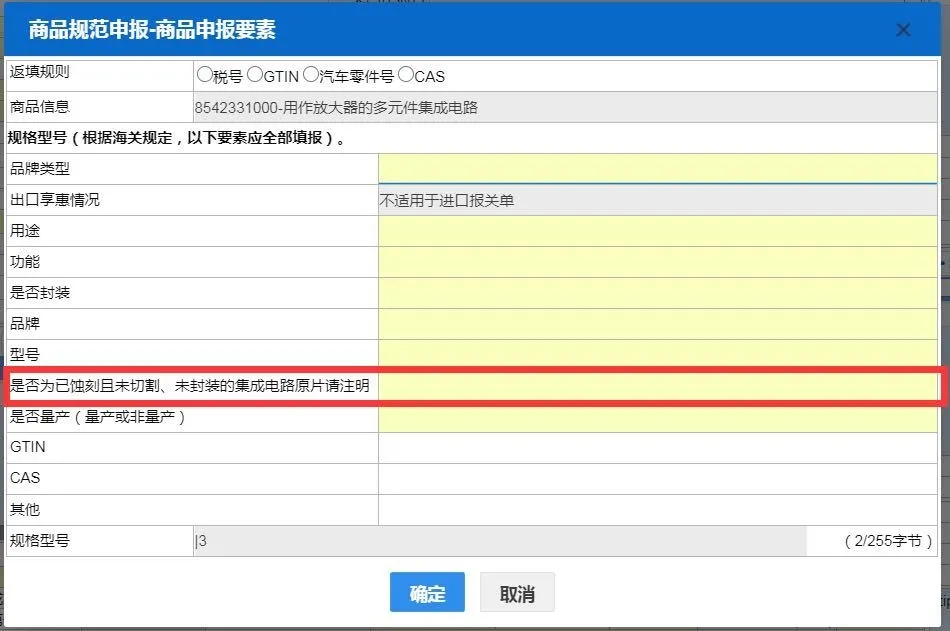Select the GTIN radio option
This screenshot has height=631, width=950.
coord(255,75)
